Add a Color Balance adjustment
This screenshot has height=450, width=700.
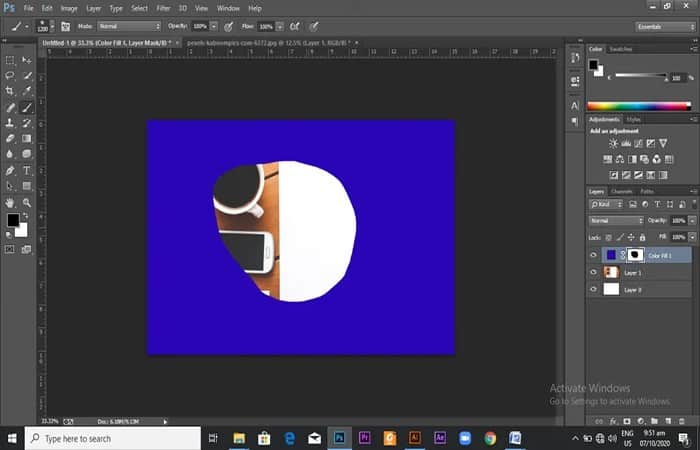point(620,159)
